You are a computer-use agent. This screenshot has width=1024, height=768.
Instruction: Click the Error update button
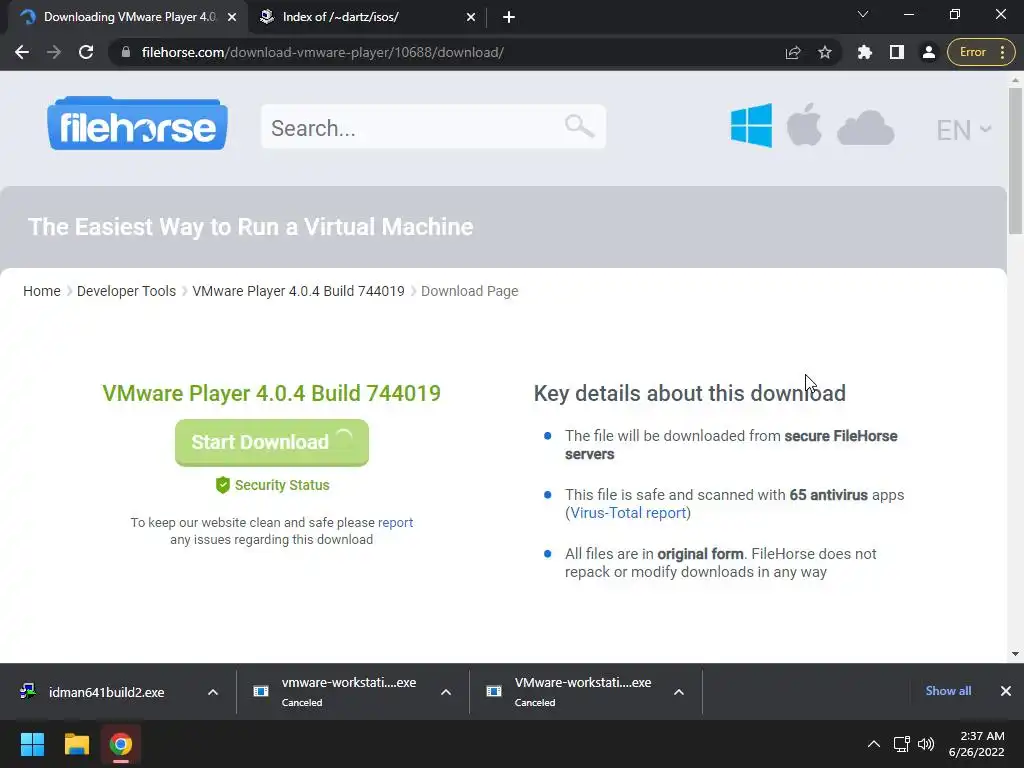[x=972, y=52]
